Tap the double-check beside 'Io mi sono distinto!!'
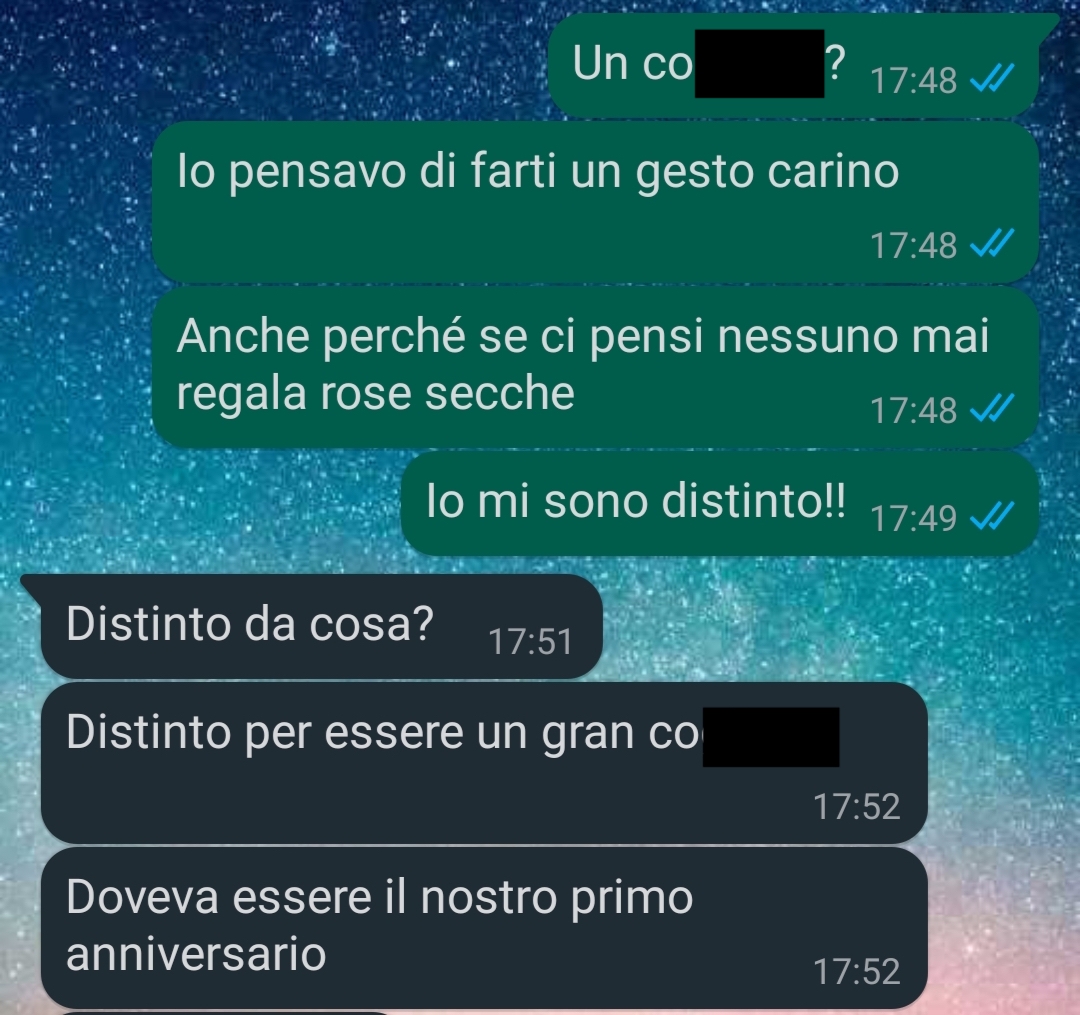Screen dimensions: 1080x1015 (x=992, y=516)
